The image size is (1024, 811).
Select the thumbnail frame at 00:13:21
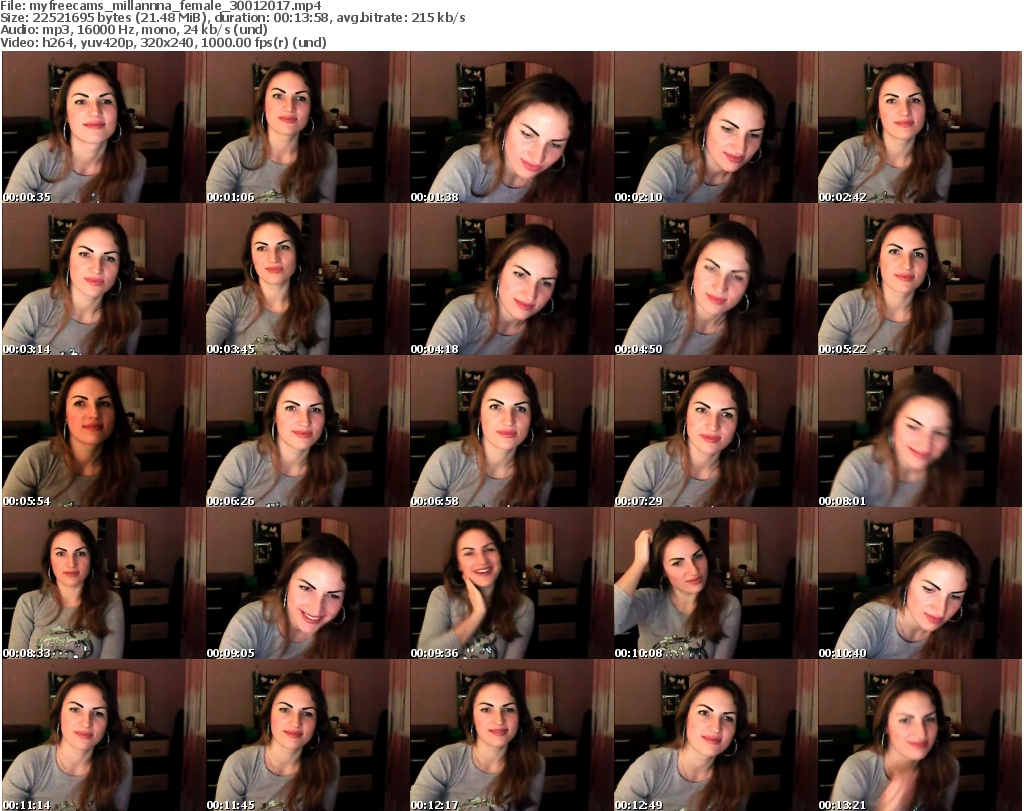click(x=920, y=735)
